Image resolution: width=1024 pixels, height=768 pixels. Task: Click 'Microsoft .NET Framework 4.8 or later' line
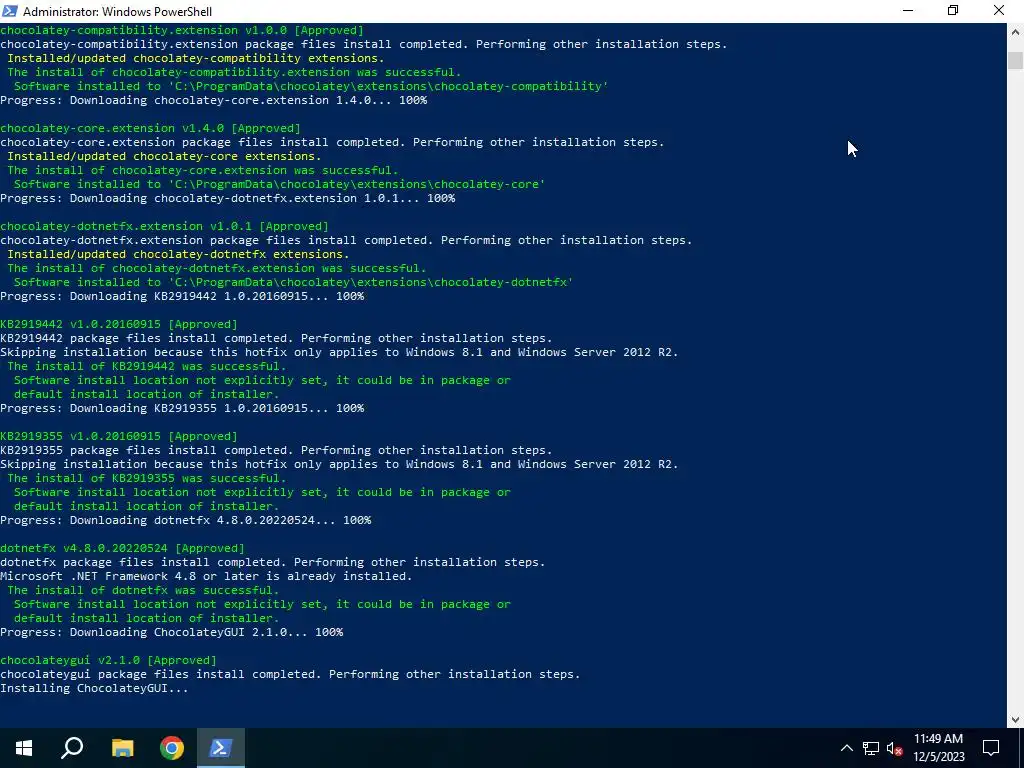point(206,576)
